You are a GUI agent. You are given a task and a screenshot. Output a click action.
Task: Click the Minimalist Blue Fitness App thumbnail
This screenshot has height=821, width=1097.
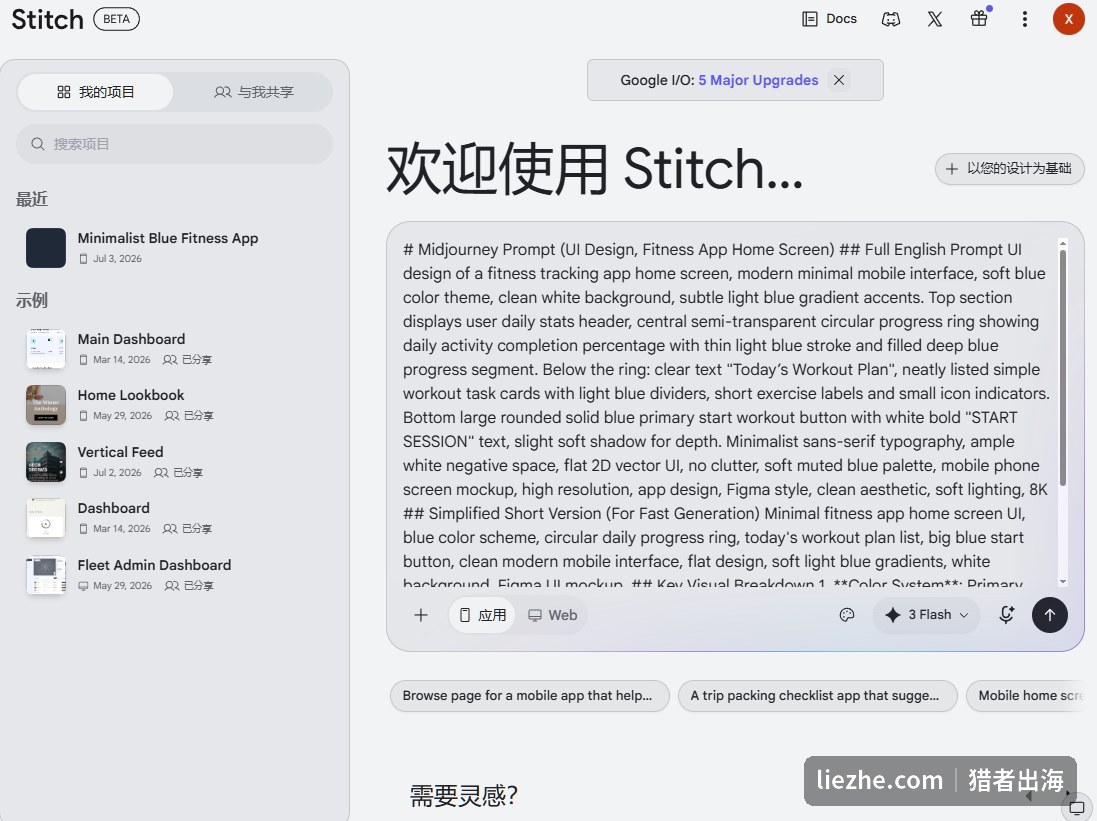tap(46, 248)
